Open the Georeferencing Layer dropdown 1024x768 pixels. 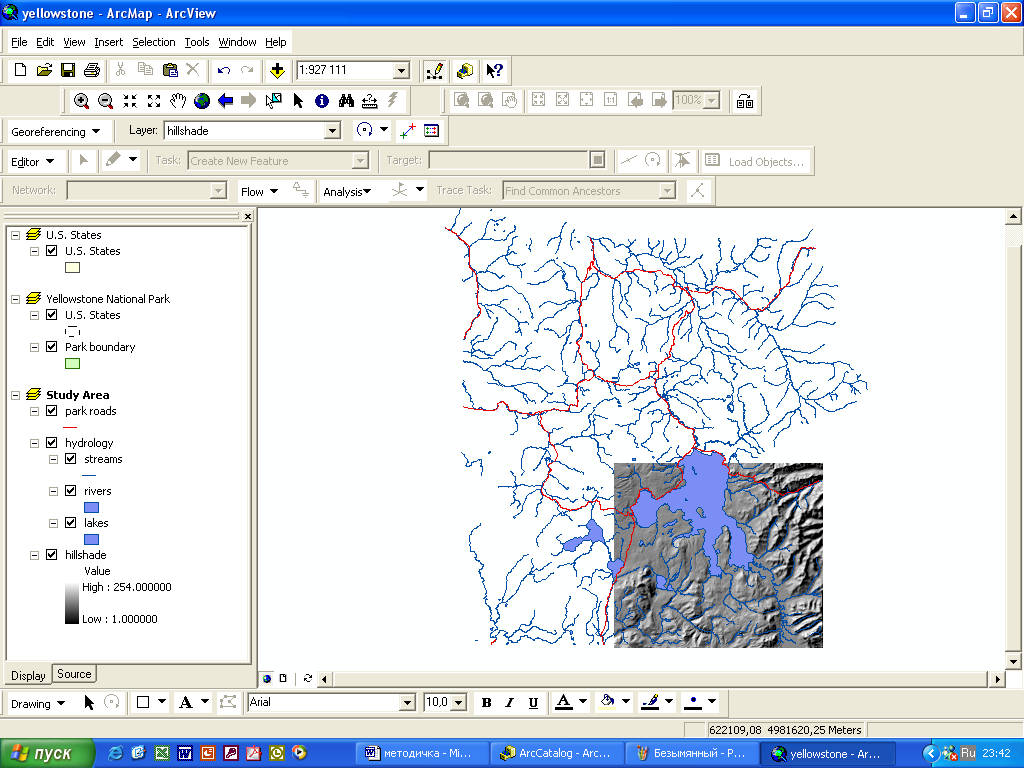point(332,131)
